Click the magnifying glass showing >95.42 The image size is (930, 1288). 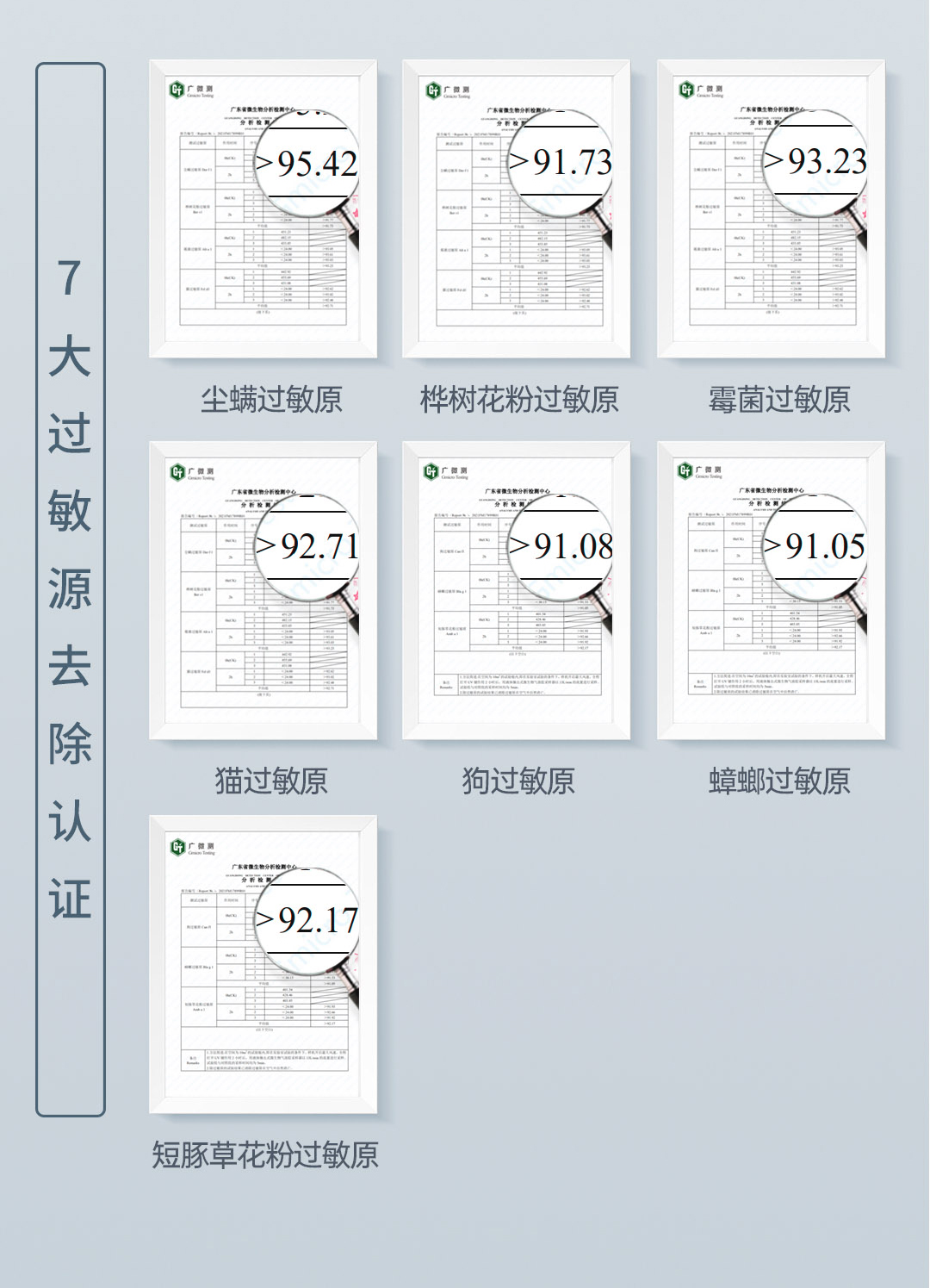308,163
